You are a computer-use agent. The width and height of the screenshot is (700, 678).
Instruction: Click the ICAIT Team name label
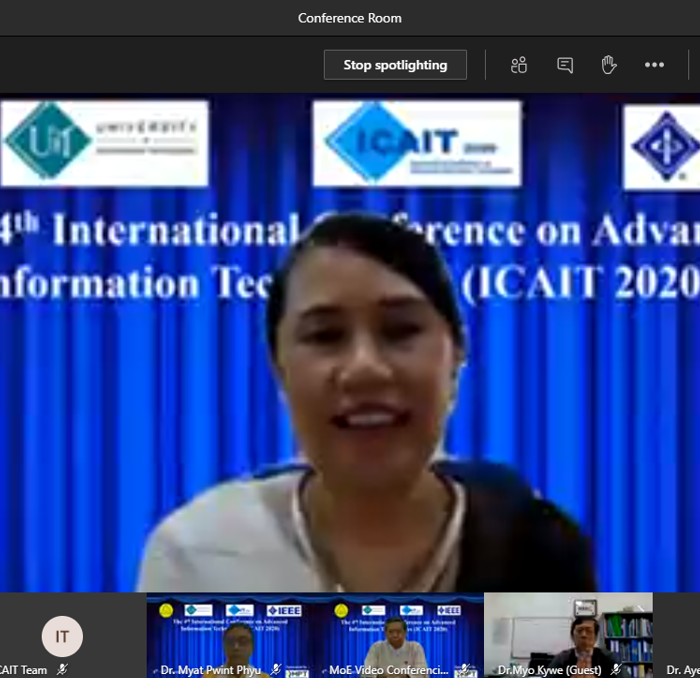pyautogui.click(x=23, y=670)
